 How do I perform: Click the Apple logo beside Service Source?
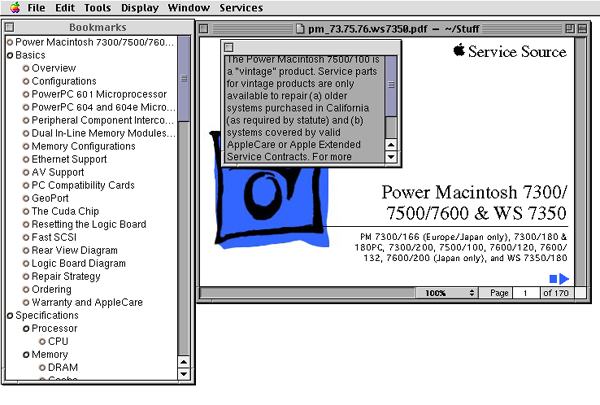[x=459, y=50]
